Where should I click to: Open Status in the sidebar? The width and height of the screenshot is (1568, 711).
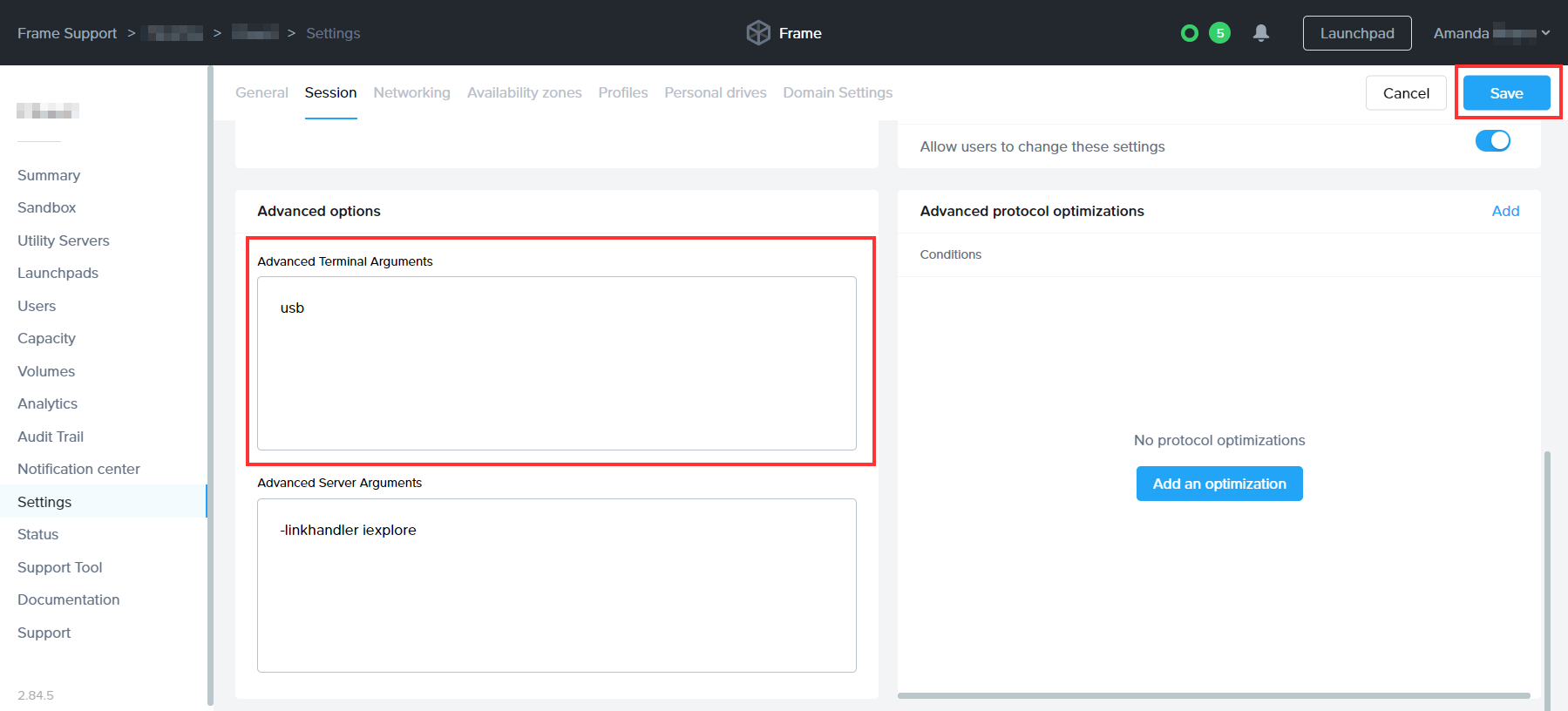point(37,534)
